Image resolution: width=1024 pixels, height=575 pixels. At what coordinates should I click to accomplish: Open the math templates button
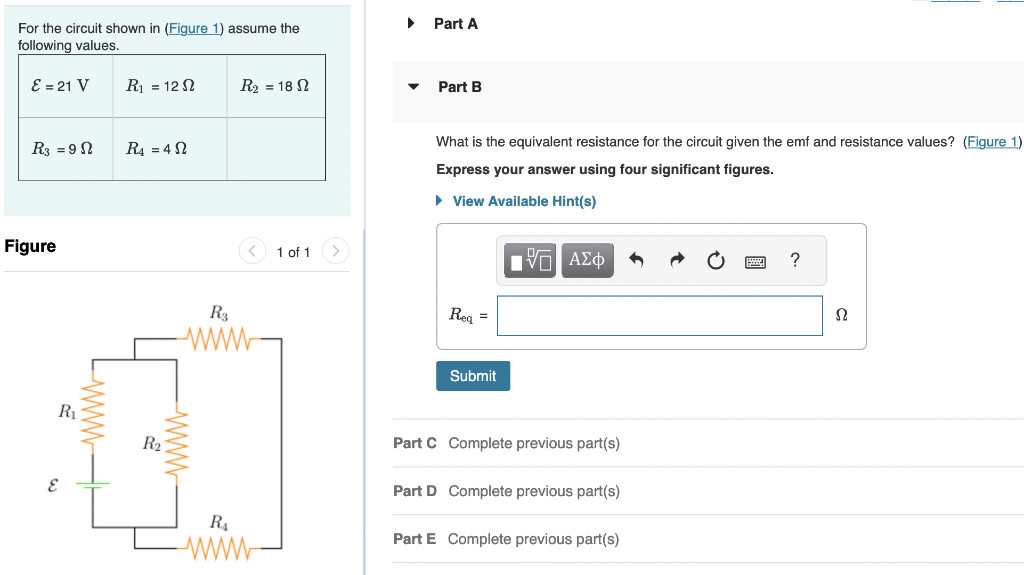click(530, 260)
